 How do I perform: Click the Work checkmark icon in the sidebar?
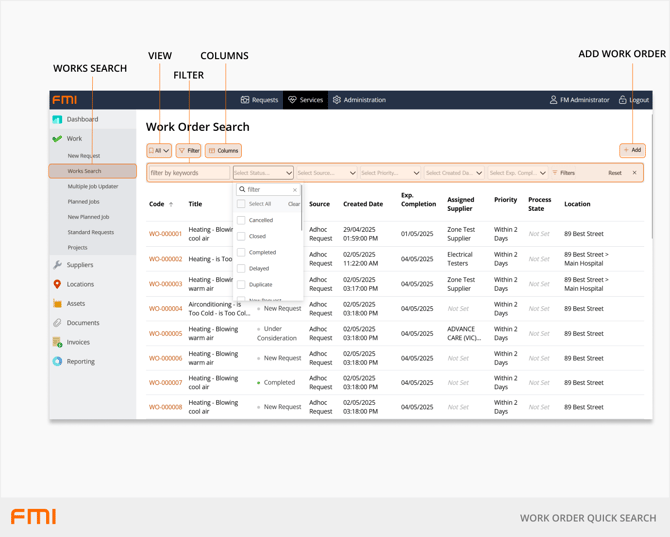tap(57, 138)
